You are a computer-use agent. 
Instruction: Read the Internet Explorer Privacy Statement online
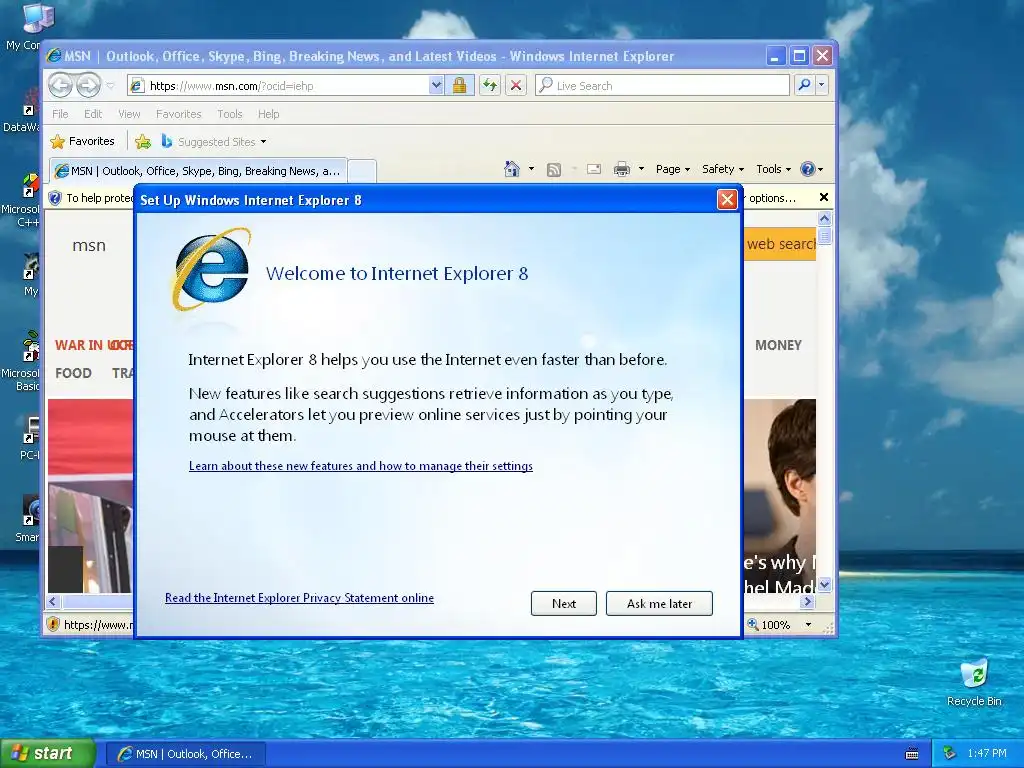point(299,598)
